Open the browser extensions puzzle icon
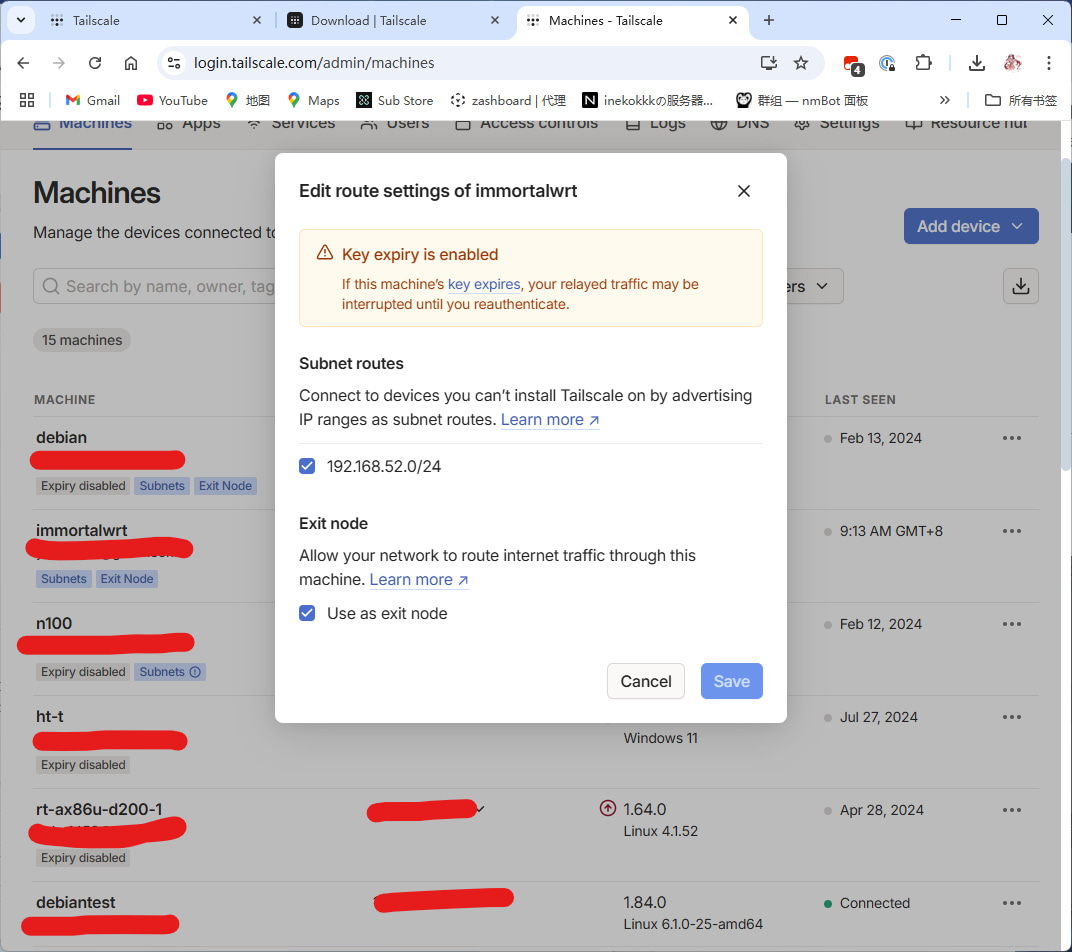1072x952 pixels. coord(923,63)
